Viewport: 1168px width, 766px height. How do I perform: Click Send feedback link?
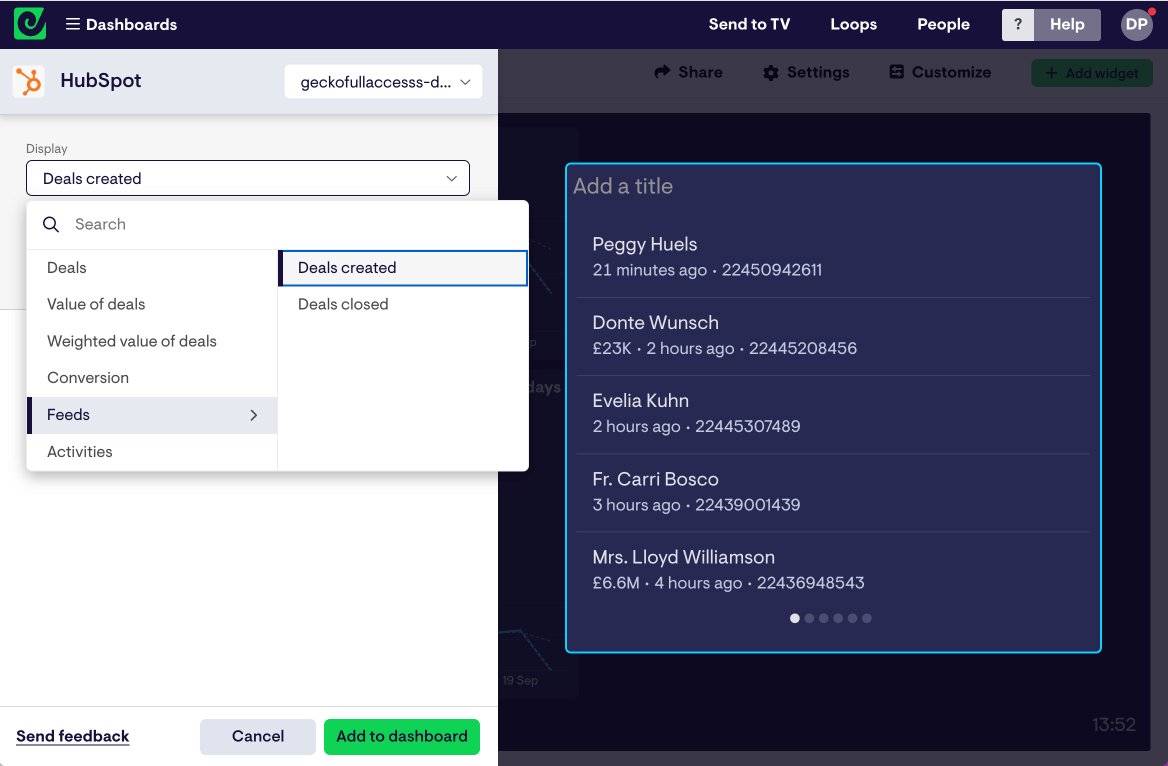(x=72, y=736)
